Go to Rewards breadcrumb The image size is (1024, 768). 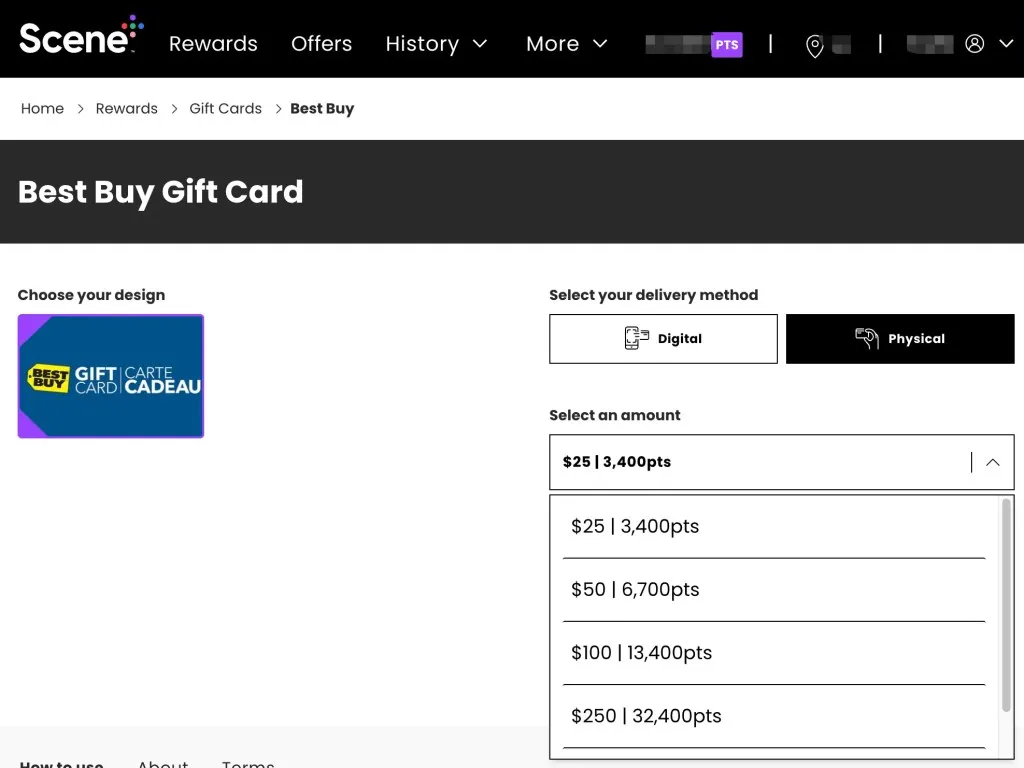[x=127, y=108]
